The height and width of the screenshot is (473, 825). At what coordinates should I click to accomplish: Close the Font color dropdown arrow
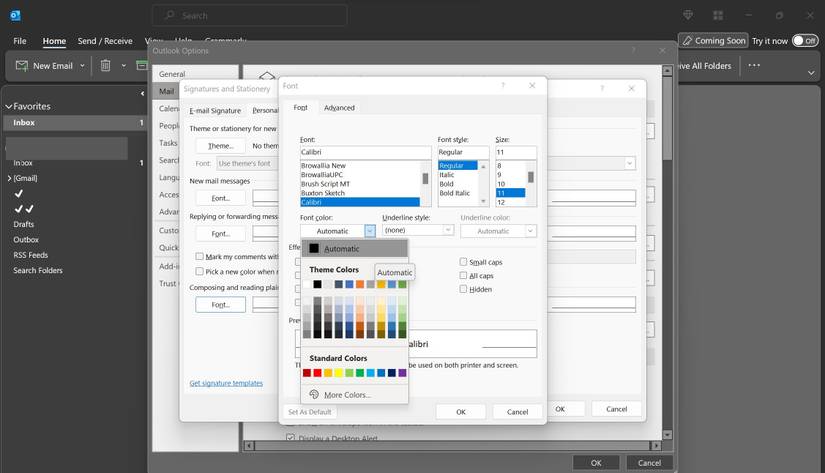[x=369, y=230]
